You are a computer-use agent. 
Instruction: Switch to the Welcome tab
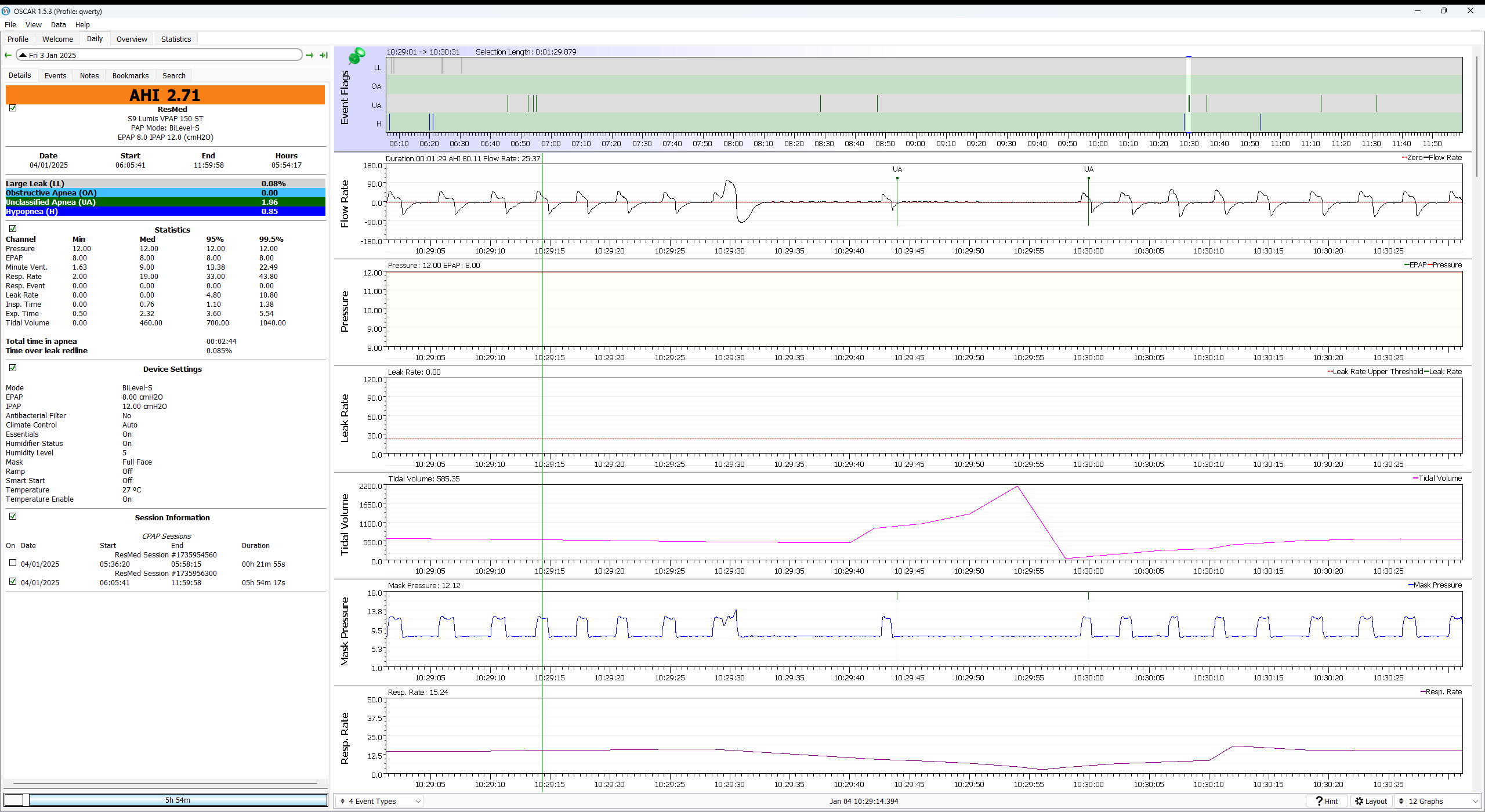tap(57, 39)
